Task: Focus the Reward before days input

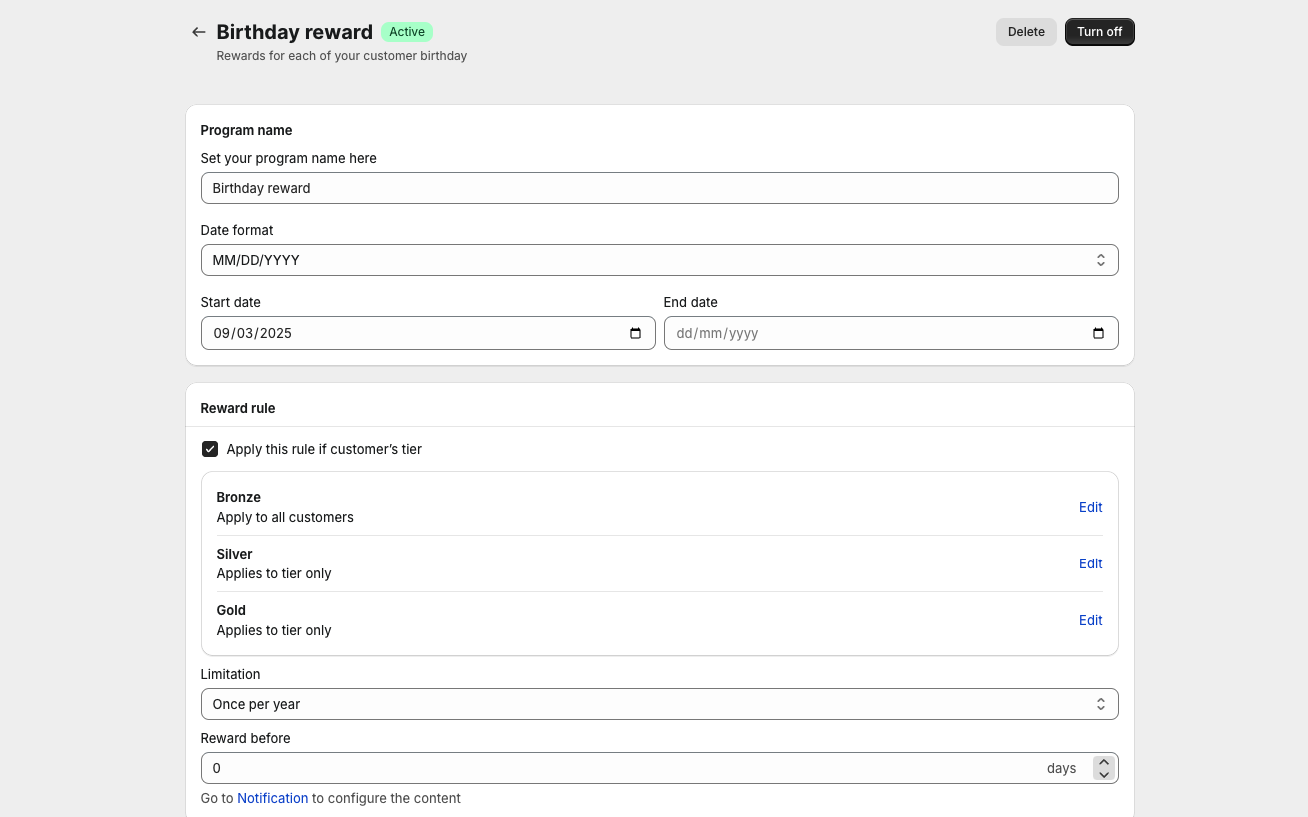Action: (x=620, y=768)
